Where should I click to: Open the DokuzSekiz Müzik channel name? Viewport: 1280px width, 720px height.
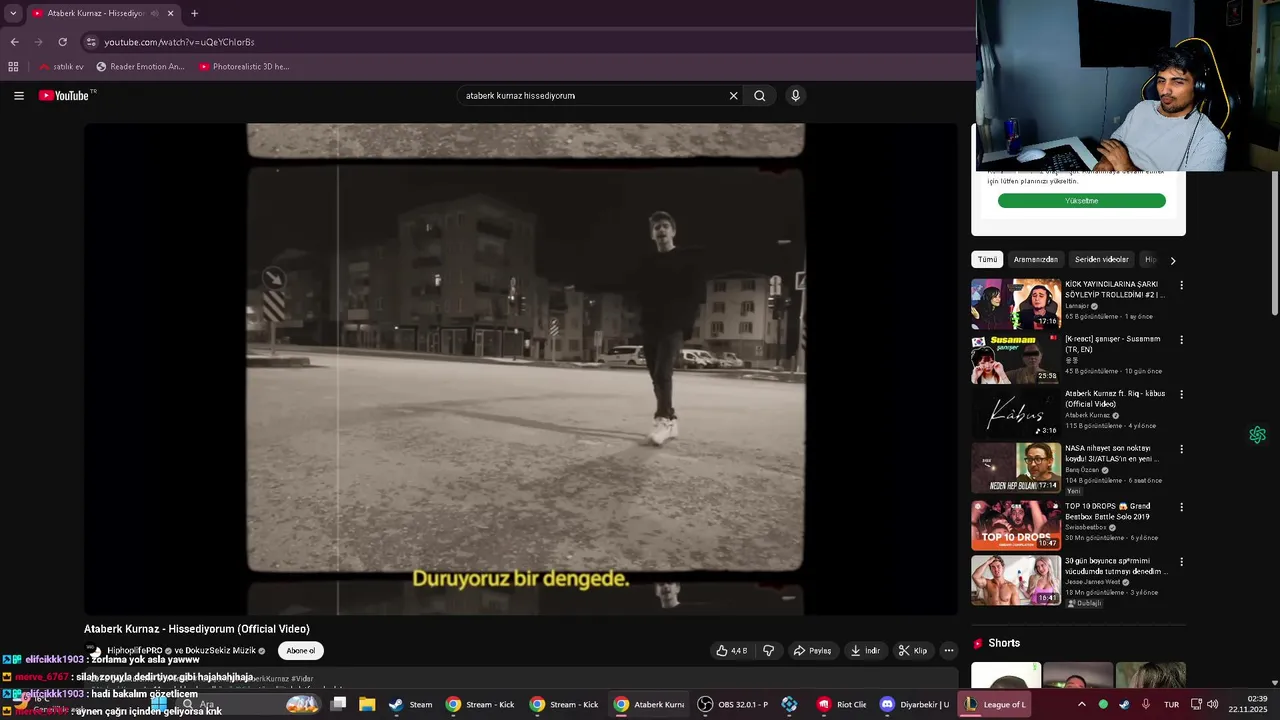[x=221, y=651]
